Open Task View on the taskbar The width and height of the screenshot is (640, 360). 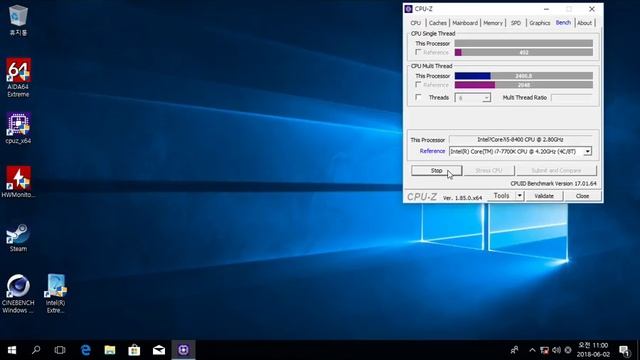(x=60, y=350)
